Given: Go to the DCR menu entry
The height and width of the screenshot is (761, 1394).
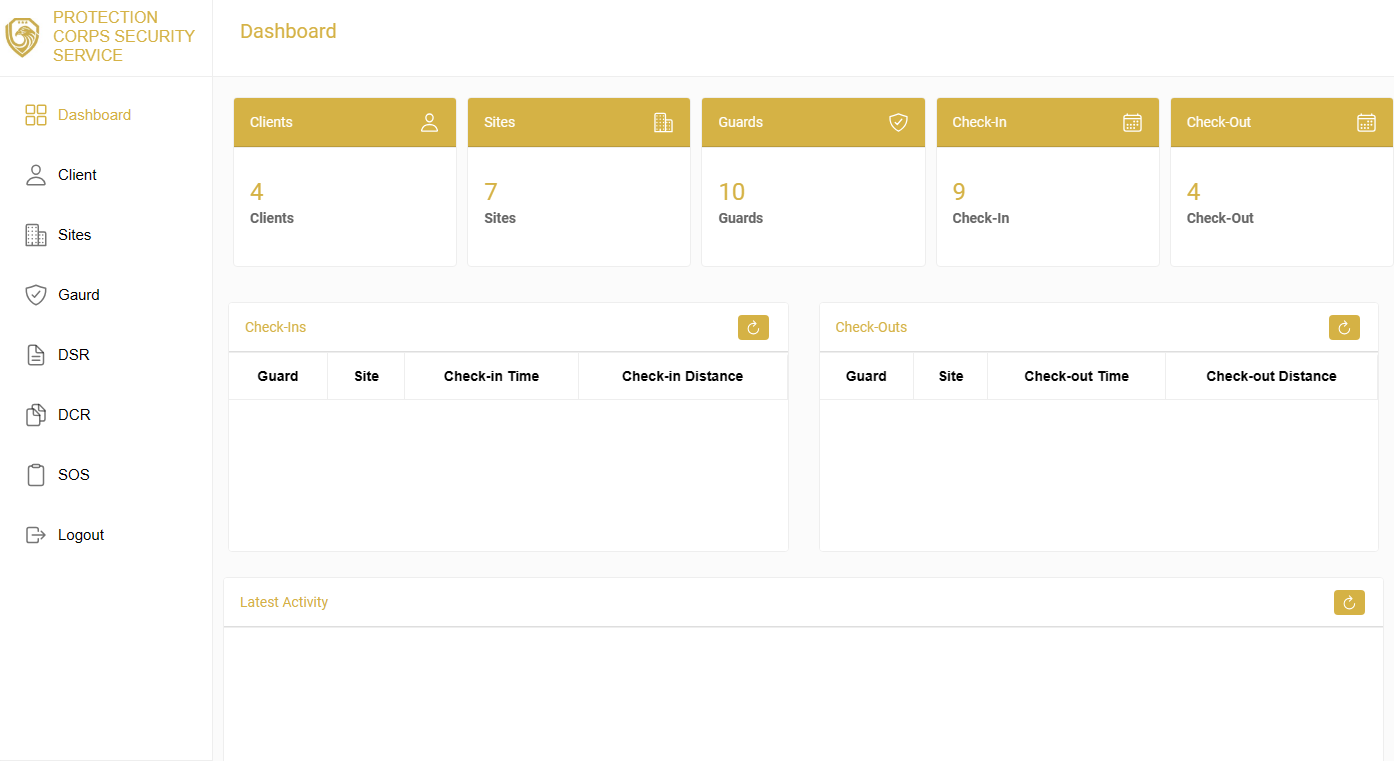Looking at the screenshot, I should (x=74, y=415).
